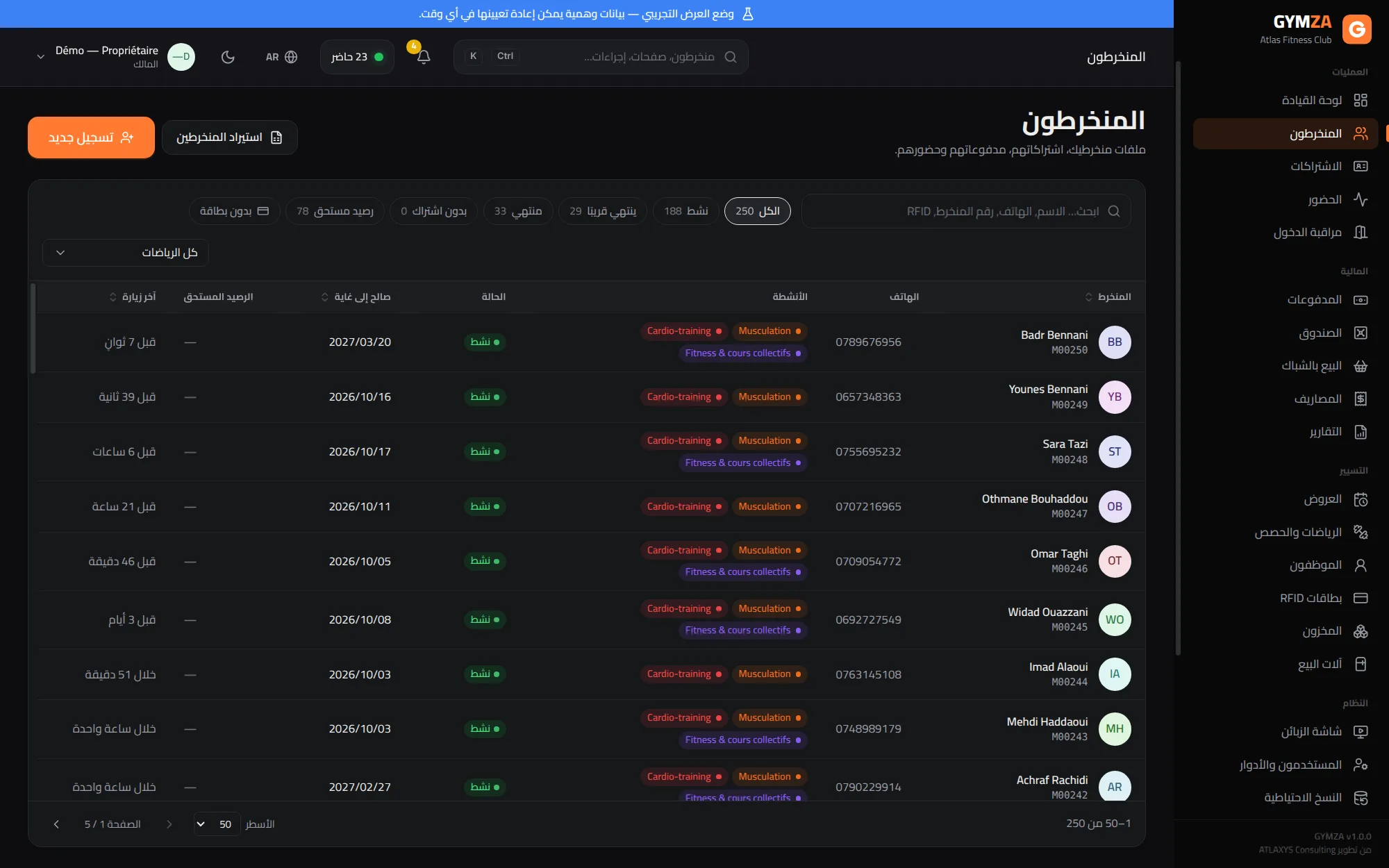Image resolution: width=1389 pixels, height=868 pixels.
Task: Open the الرياضات والحصص icon
Action: click(x=1361, y=532)
